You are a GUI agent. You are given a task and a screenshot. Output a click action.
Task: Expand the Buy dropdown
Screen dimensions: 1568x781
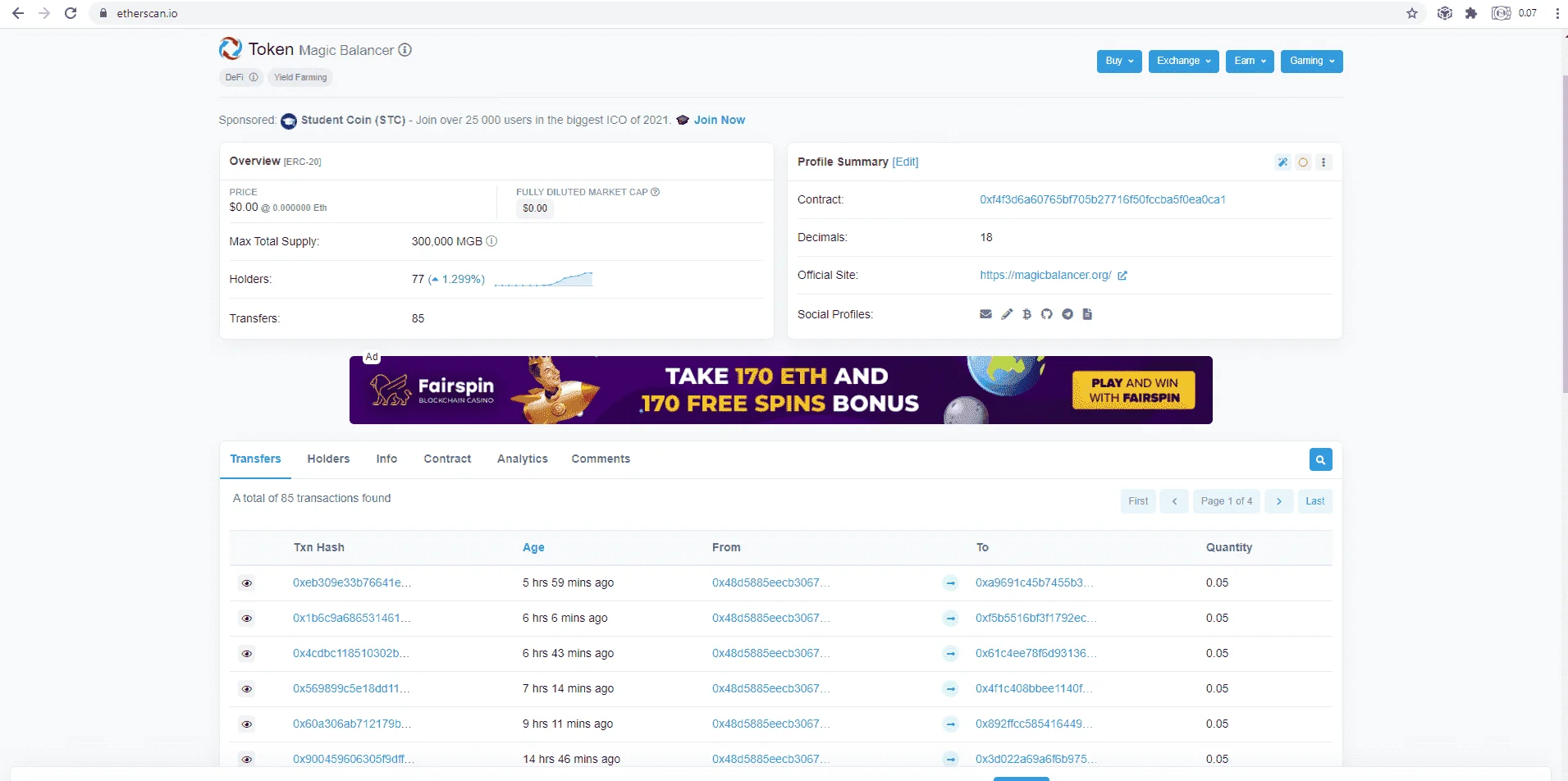[1119, 62]
